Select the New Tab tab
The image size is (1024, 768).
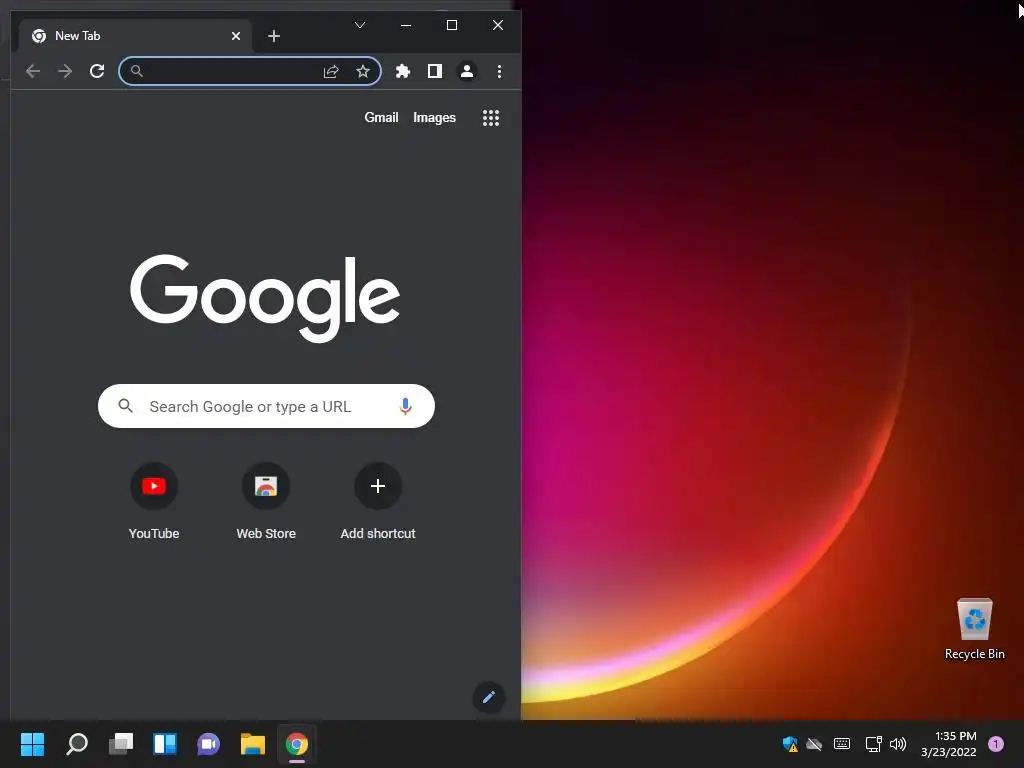[135, 36]
